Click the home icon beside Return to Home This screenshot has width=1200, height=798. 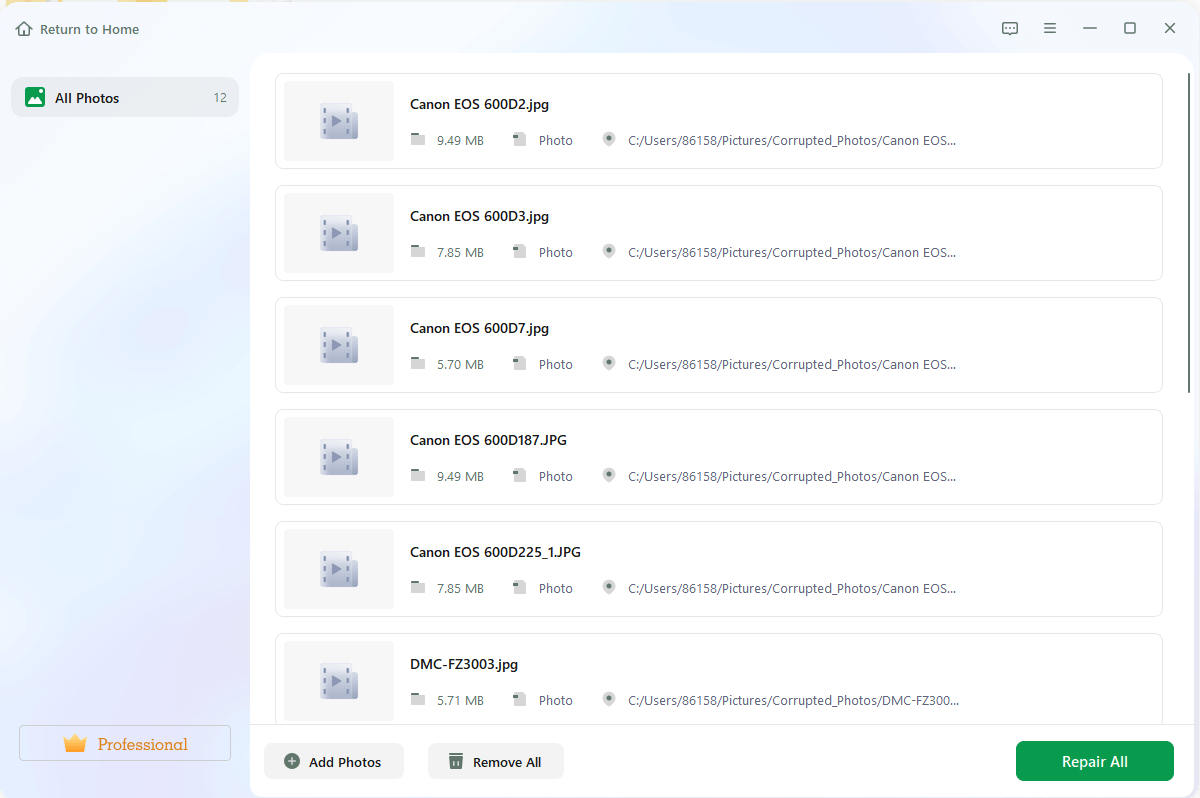coord(25,29)
